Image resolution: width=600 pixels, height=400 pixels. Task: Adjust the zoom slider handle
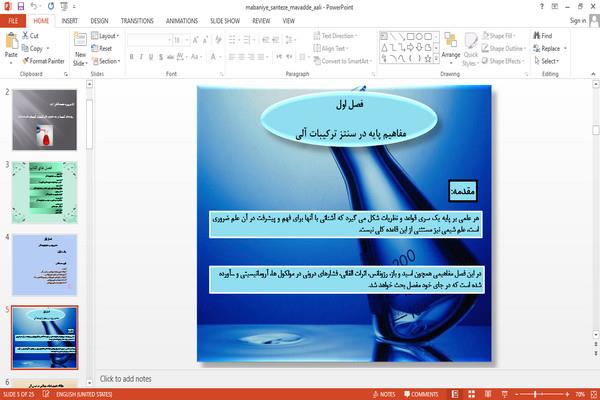(535, 394)
